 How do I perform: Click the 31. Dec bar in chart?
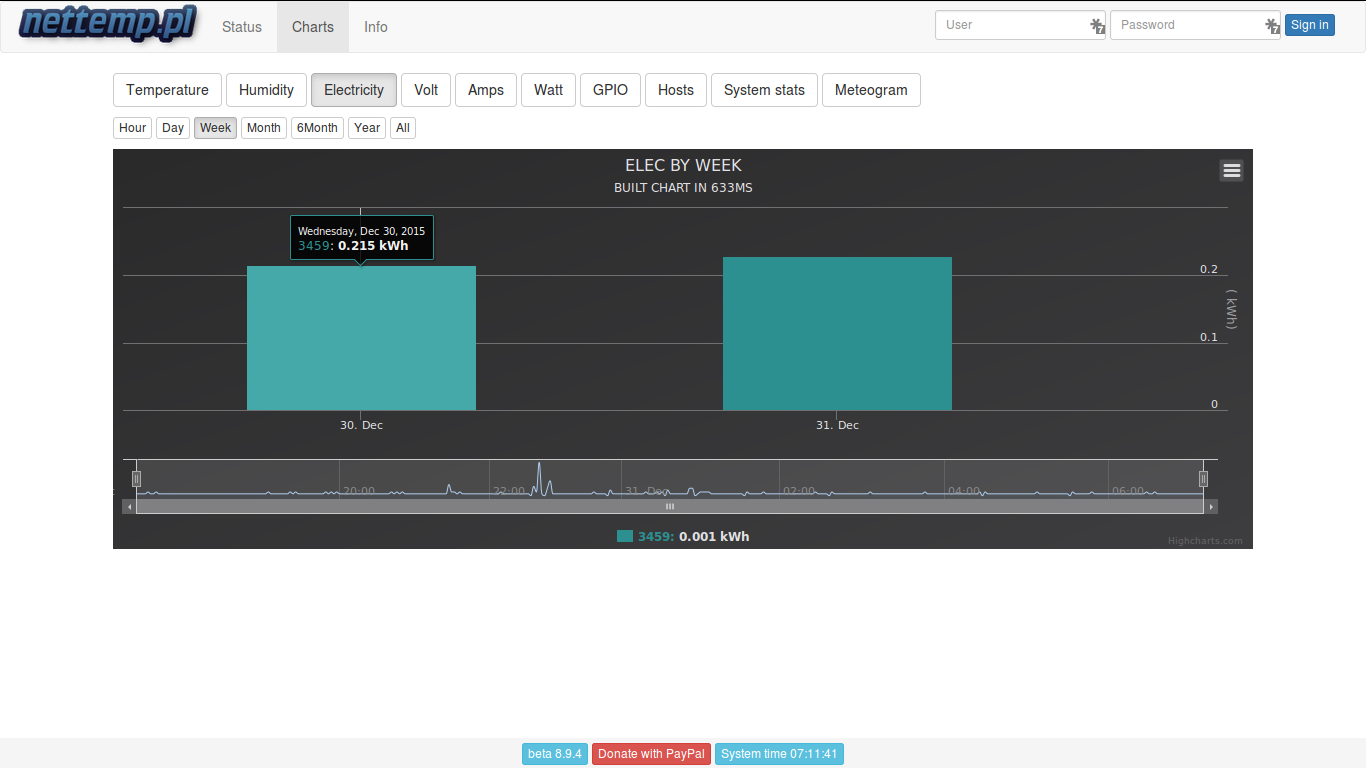click(x=837, y=334)
